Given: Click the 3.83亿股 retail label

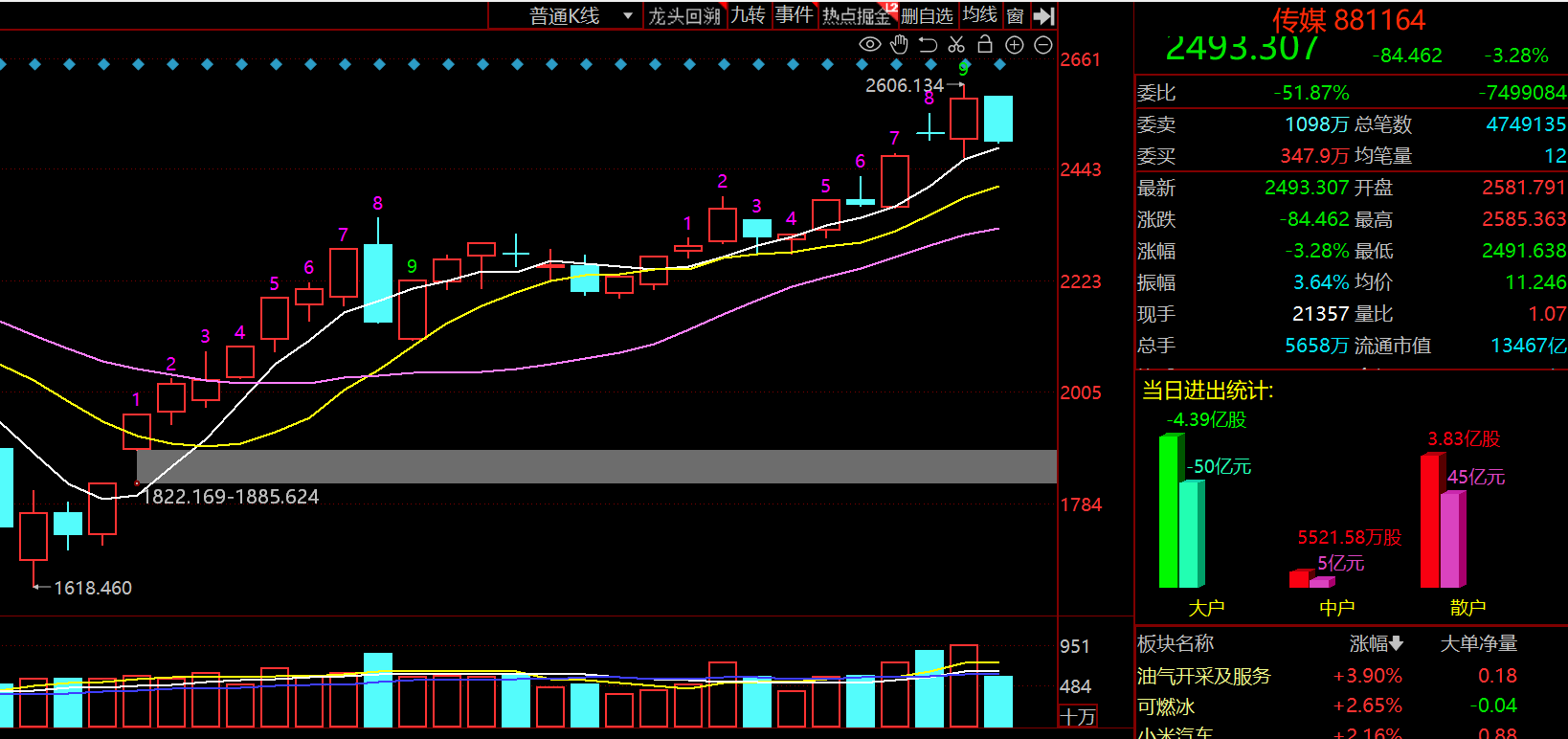Looking at the screenshot, I should point(1464,439).
